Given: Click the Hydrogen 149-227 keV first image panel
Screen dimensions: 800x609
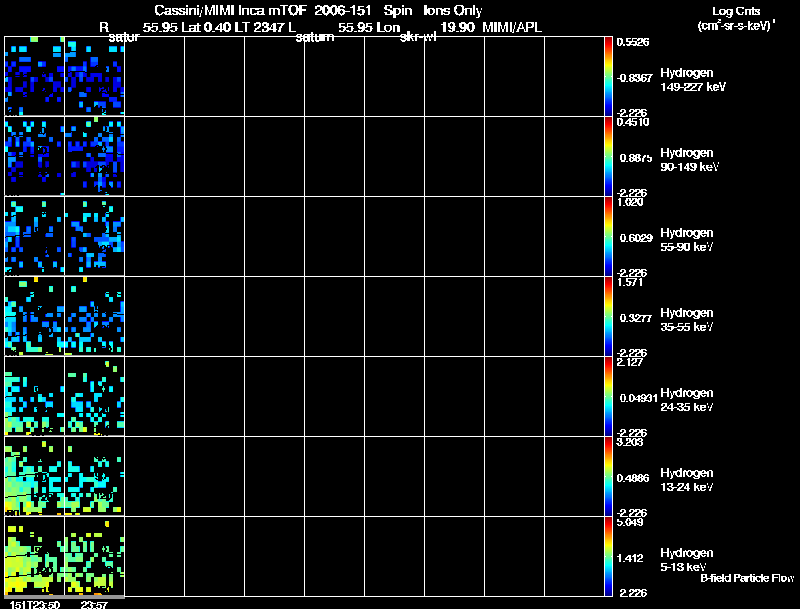Looking at the screenshot, I should [35, 76].
